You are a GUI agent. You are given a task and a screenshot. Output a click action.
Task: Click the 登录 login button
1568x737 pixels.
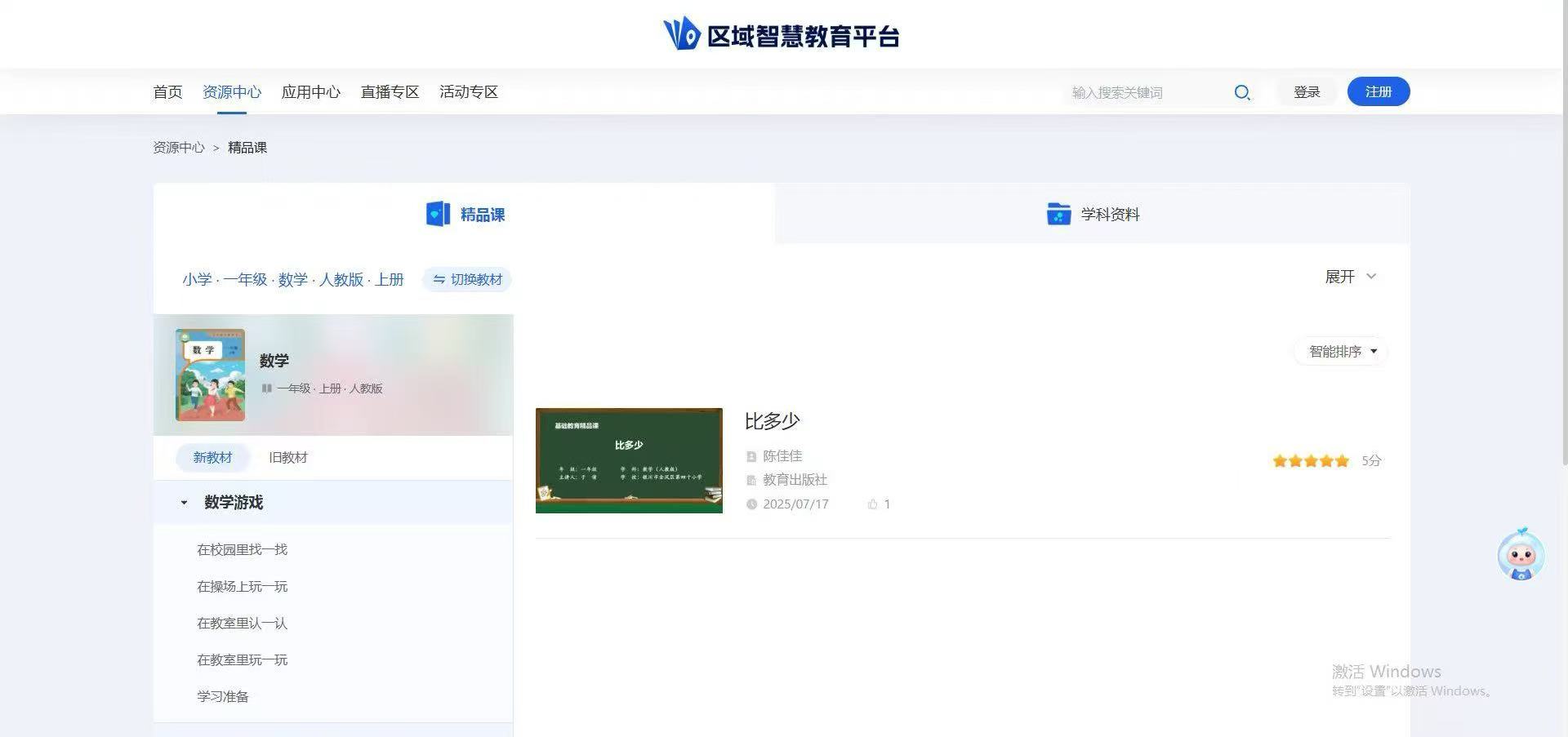click(x=1307, y=92)
